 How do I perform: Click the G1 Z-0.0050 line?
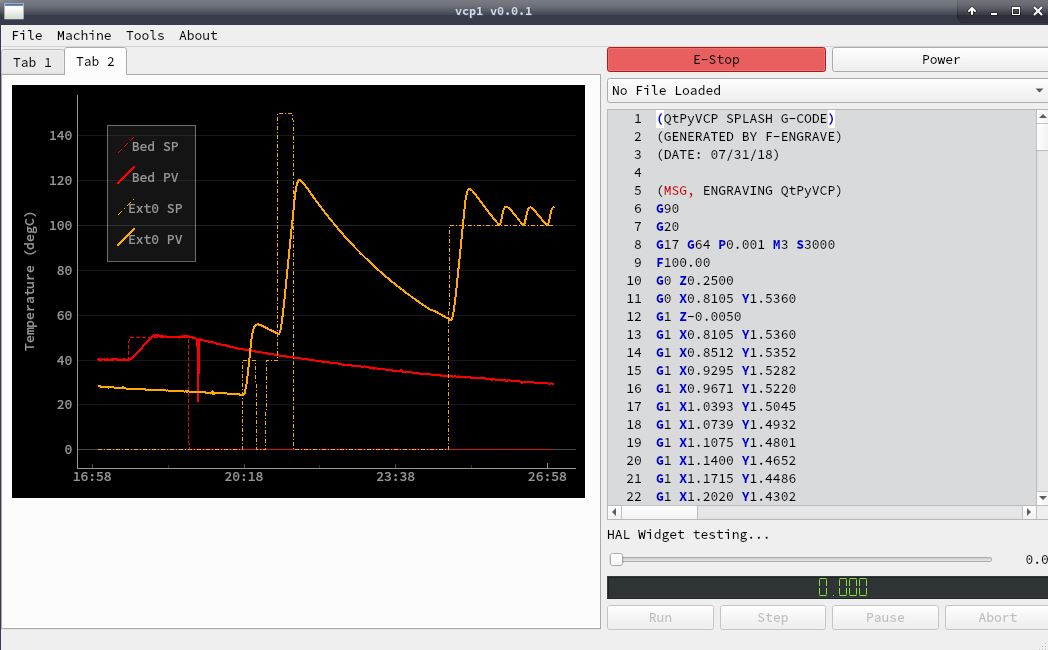698,317
